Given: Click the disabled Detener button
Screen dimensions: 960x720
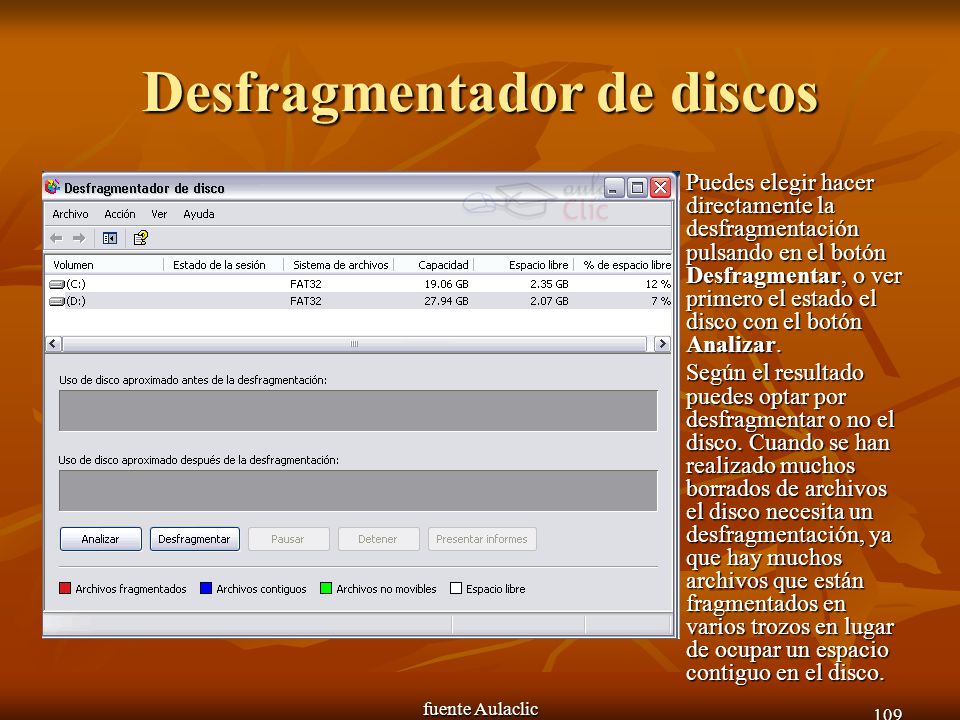Looking at the screenshot, I should 378,539.
